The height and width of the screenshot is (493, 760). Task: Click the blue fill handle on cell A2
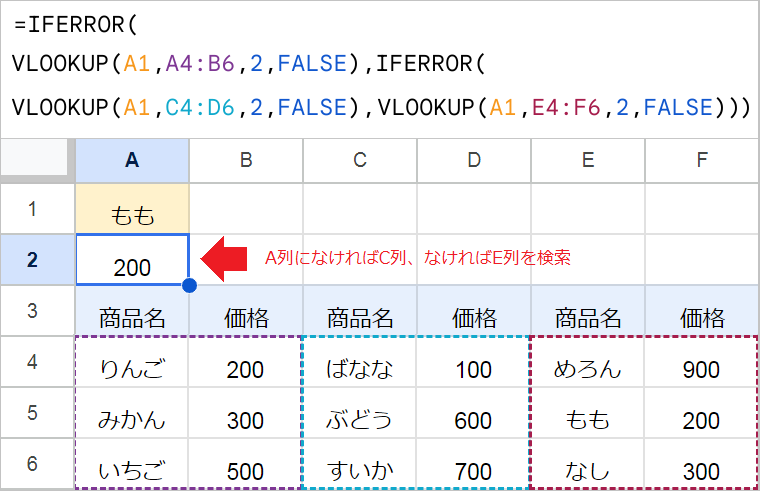pos(190,286)
